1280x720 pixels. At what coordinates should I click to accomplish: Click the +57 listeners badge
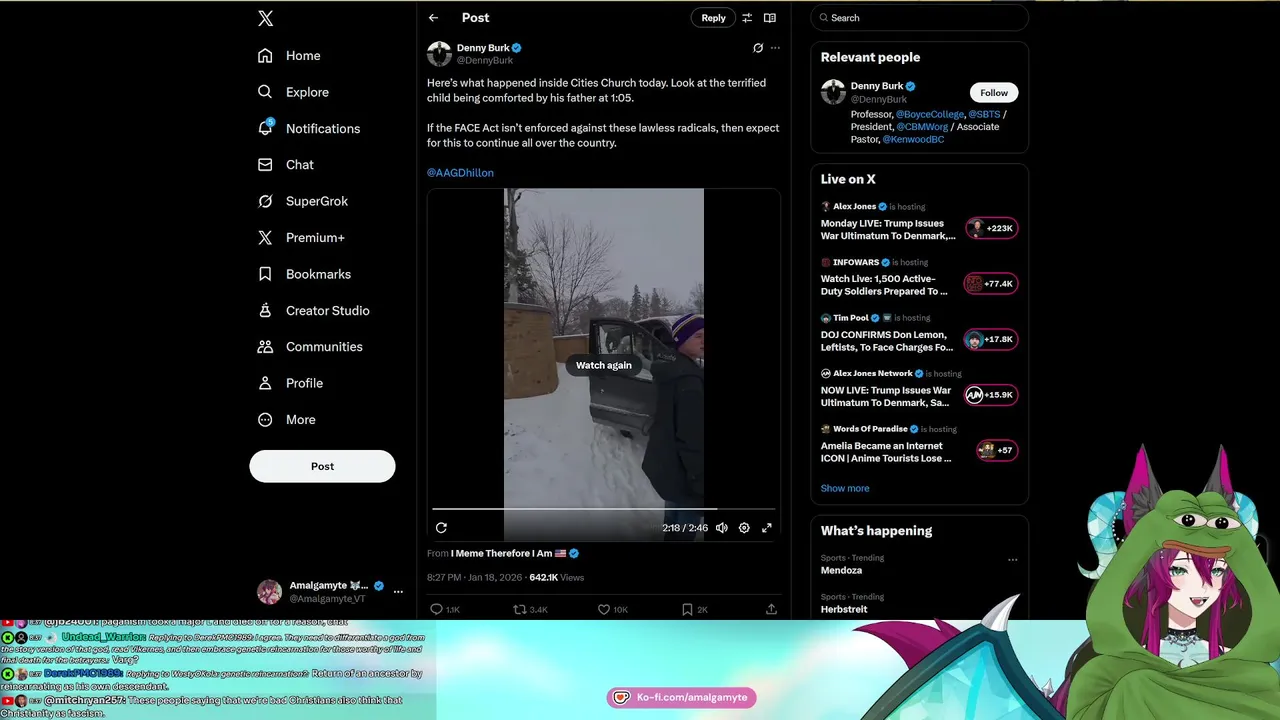[x=997, y=450]
